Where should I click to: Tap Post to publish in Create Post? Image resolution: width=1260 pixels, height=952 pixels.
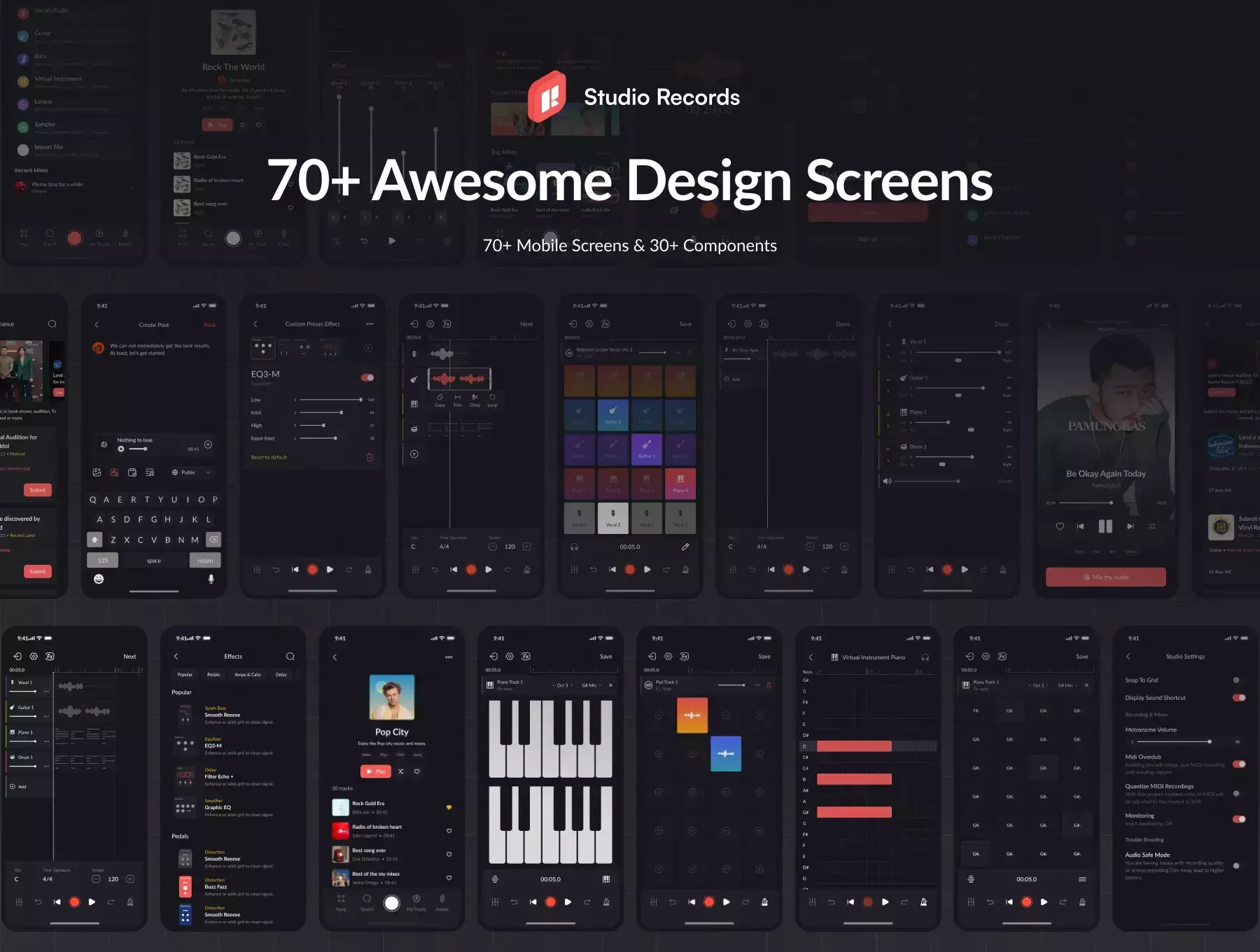(209, 325)
